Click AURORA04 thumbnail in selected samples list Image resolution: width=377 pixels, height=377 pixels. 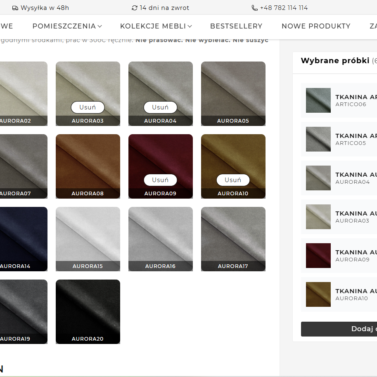click(x=318, y=178)
